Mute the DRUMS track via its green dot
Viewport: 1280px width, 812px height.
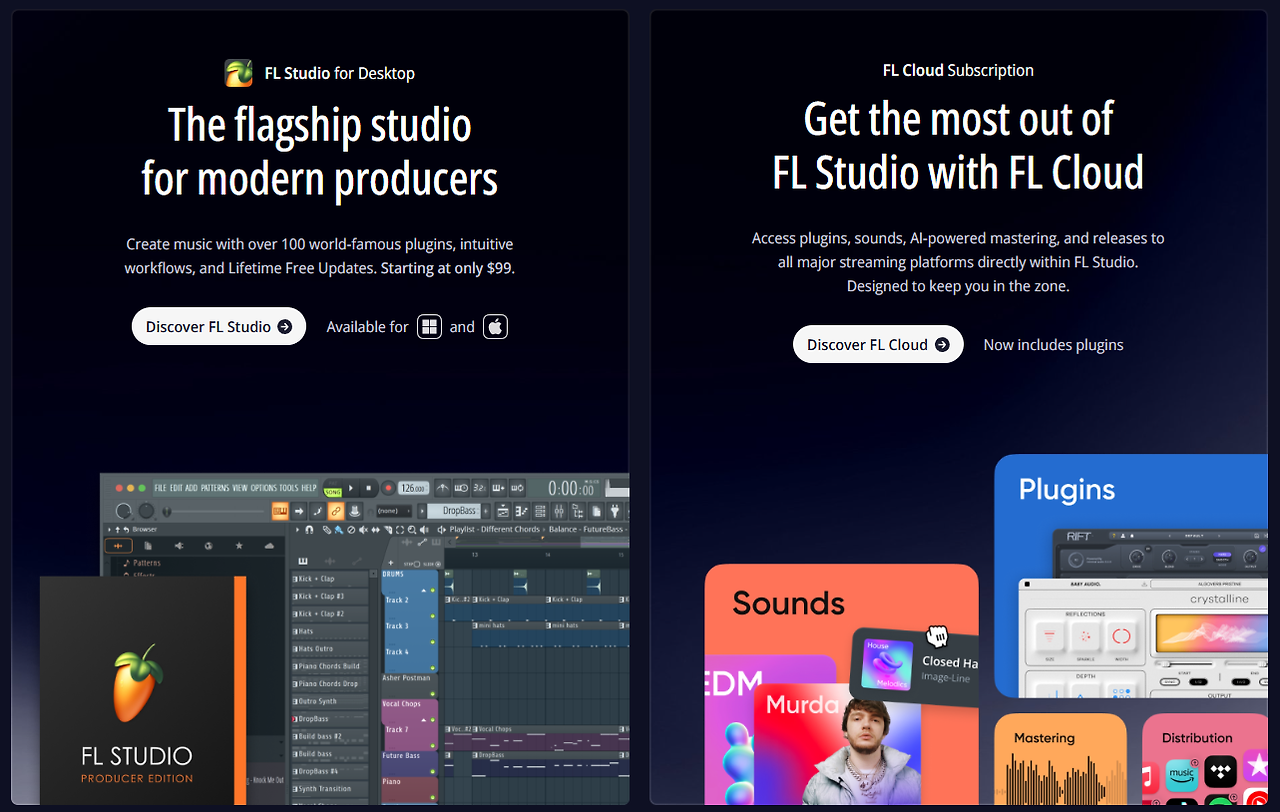click(433, 590)
